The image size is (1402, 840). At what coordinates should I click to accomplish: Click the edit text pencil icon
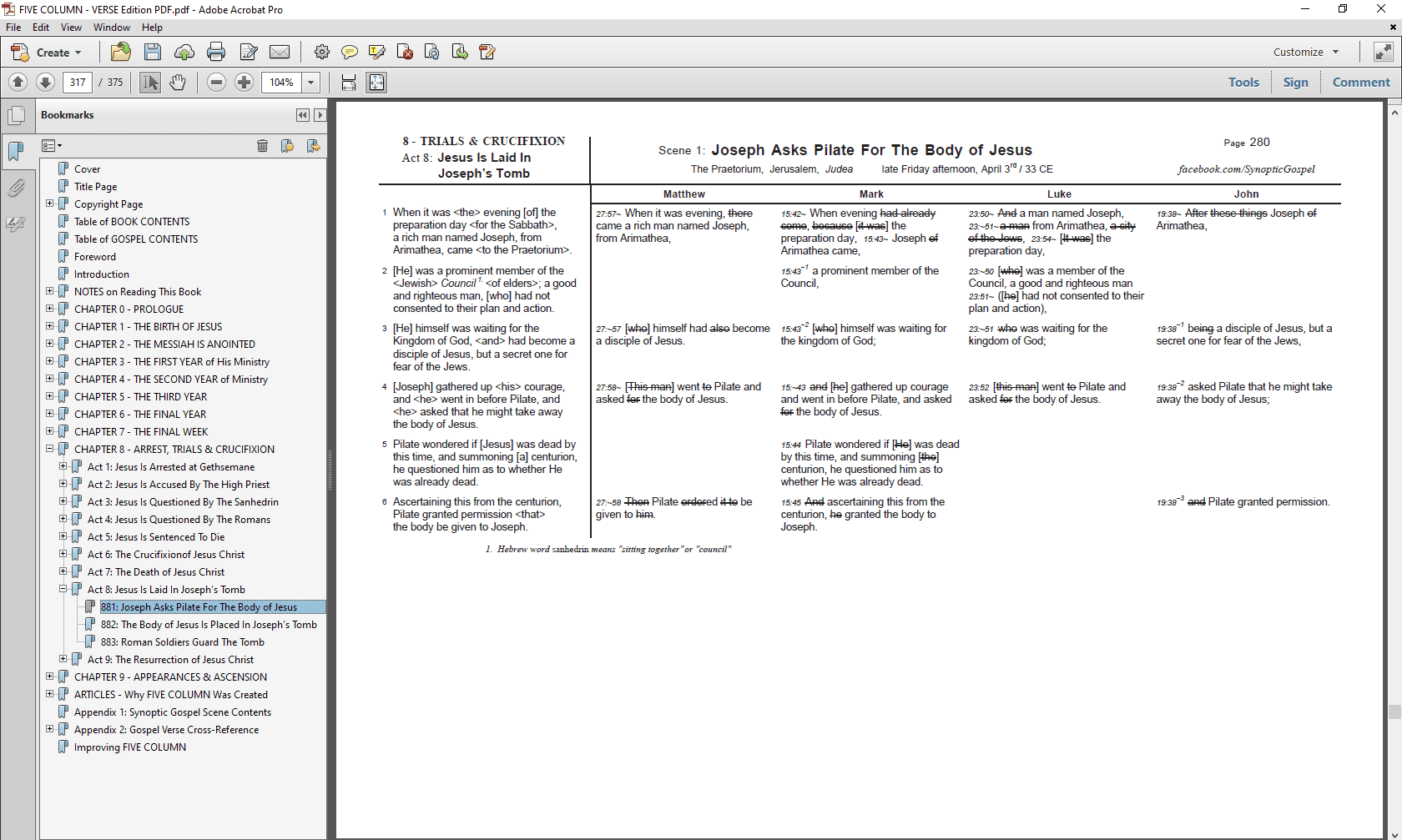249,53
